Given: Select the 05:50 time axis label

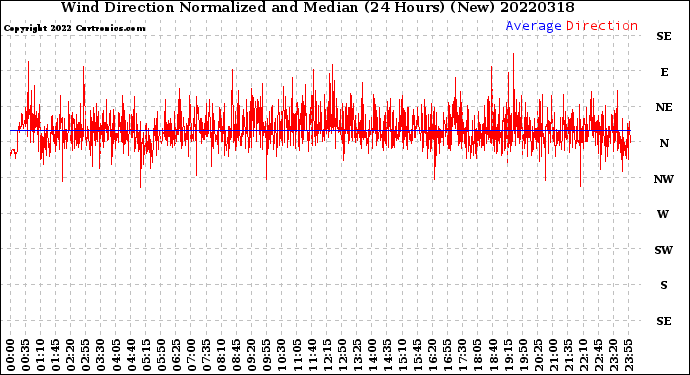Looking at the screenshot, I should coord(161,355).
